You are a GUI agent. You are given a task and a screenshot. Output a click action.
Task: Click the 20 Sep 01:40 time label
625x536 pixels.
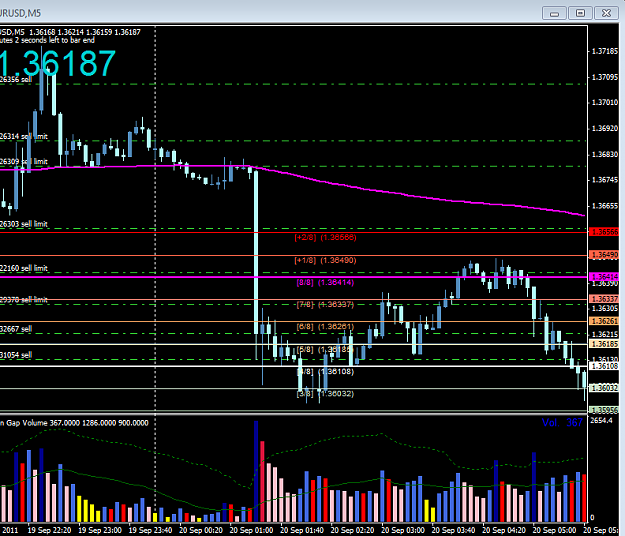(x=302, y=530)
